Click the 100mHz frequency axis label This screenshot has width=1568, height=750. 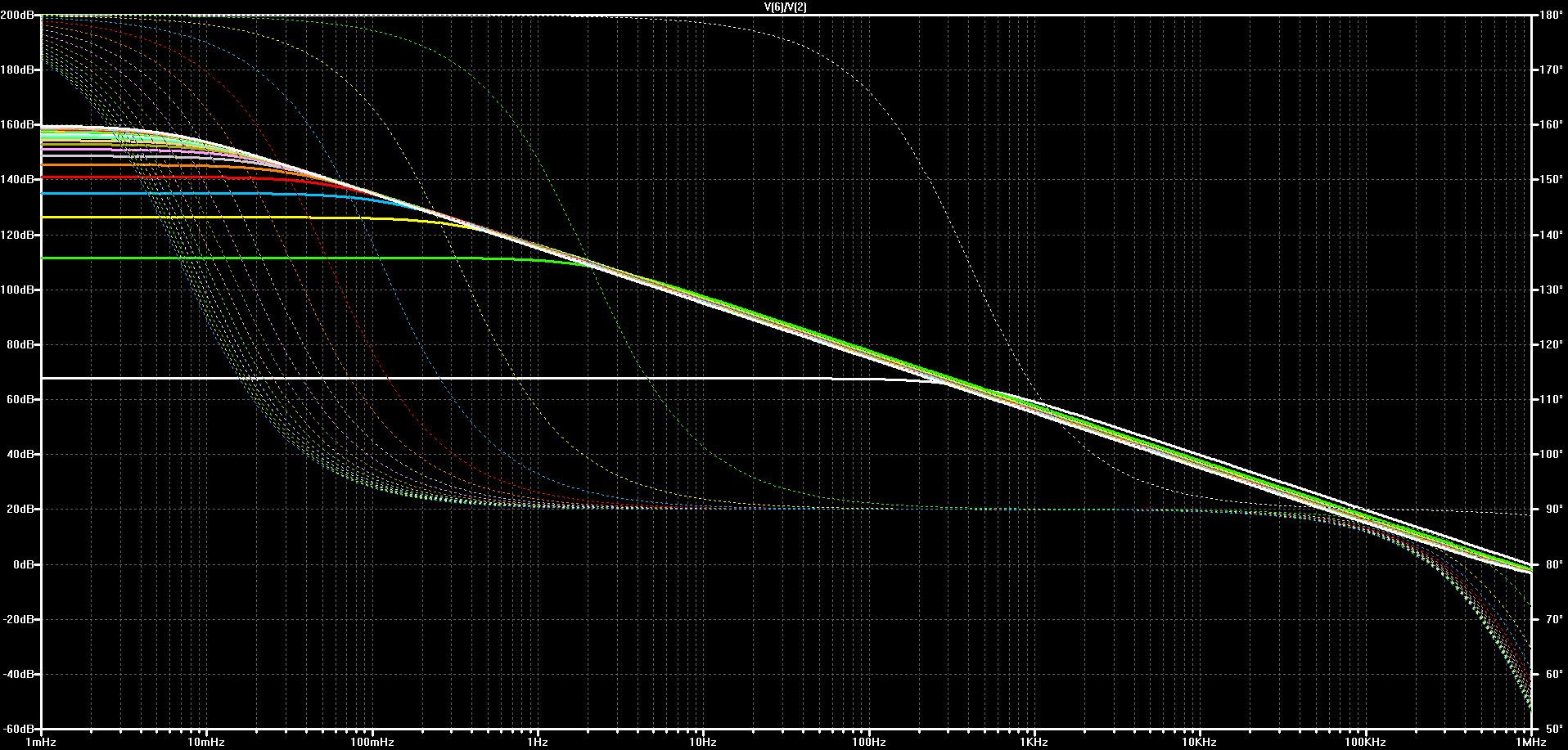click(372, 742)
